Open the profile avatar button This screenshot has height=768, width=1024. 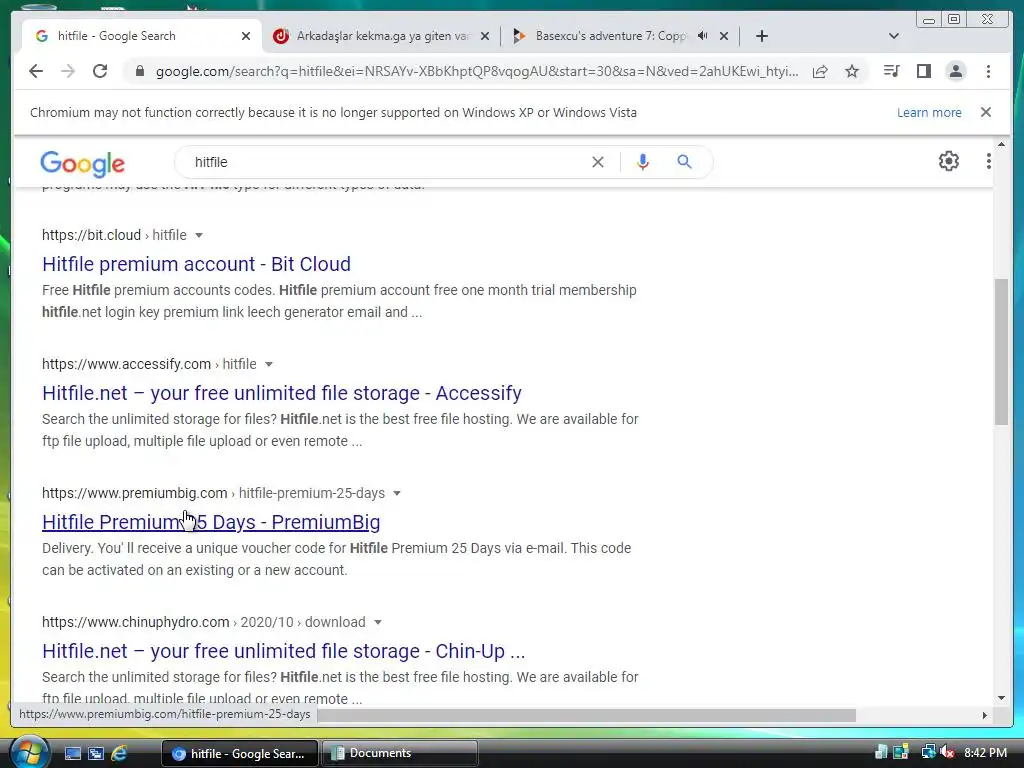pos(955,71)
